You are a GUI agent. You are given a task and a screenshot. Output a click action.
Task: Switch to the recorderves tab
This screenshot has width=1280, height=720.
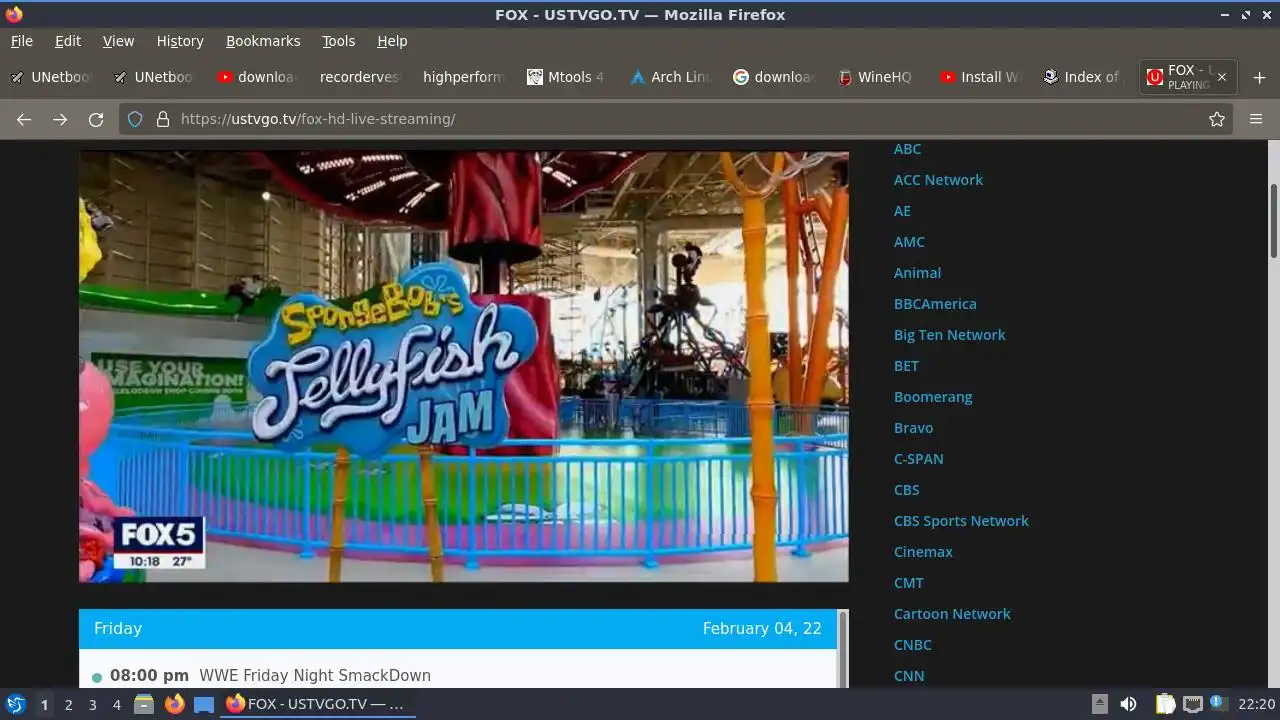point(359,77)
